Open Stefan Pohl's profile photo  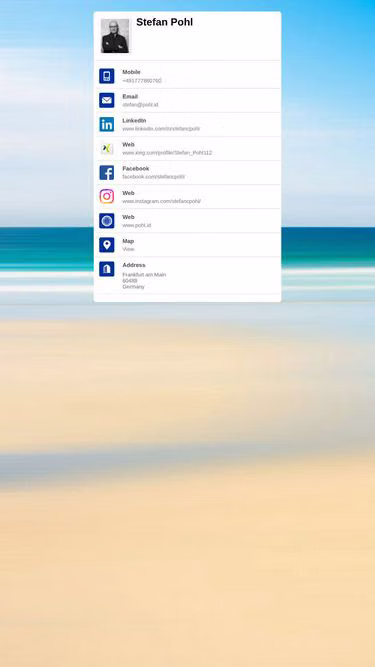[x=115, y=36]
